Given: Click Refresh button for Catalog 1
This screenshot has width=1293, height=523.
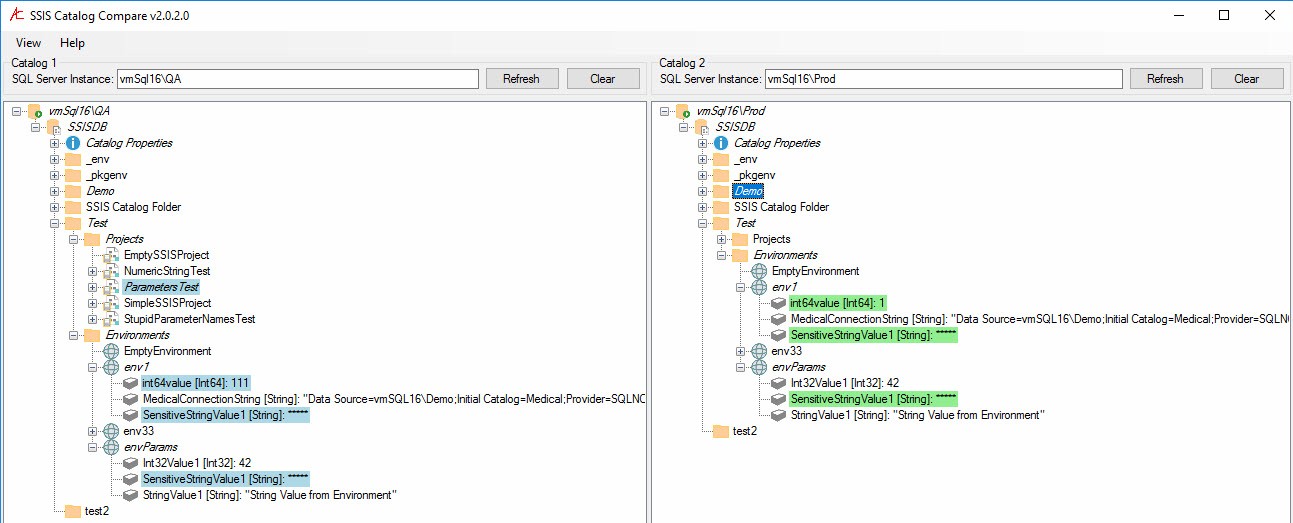Looking at the screenshot, I should pyautogui.click(x=521, y=79).
